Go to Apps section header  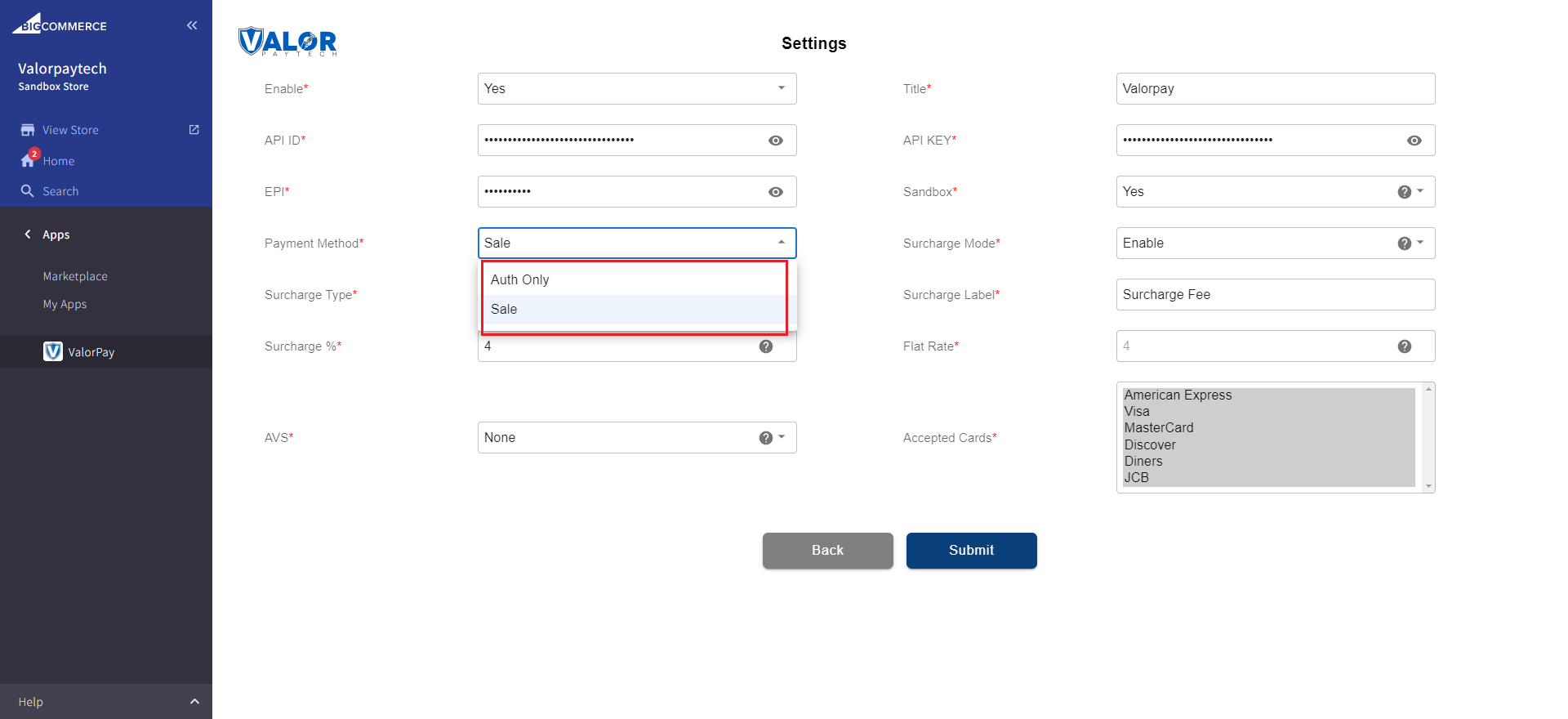(56, 234)
